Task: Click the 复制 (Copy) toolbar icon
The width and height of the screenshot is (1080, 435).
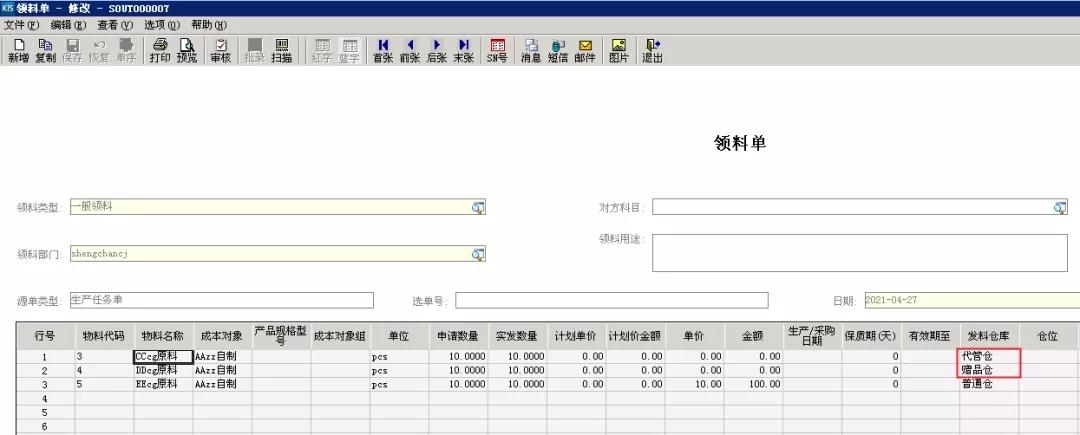Action: pyautogui.click(x=45, y=50)
